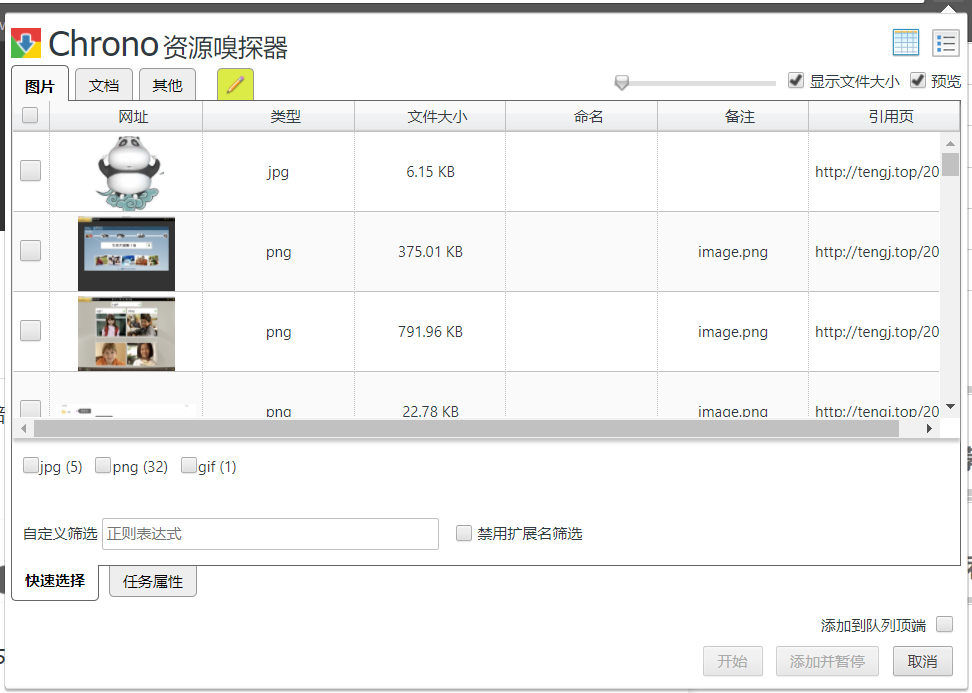The image size is (972, 693).
Task: Open the yellow pencil edit tab
Action: tap(235, 84)
